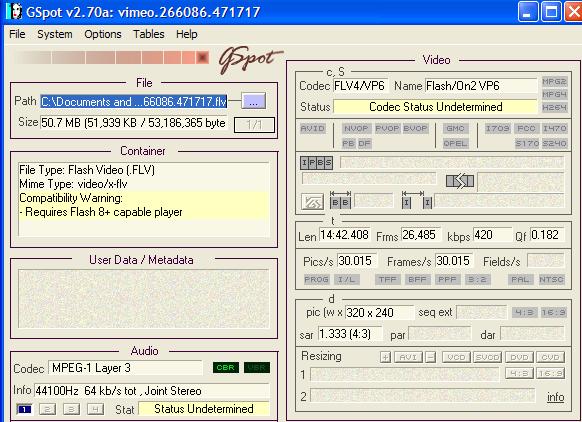
Task: Click the PVOP indicator
Action: [387, 128]
